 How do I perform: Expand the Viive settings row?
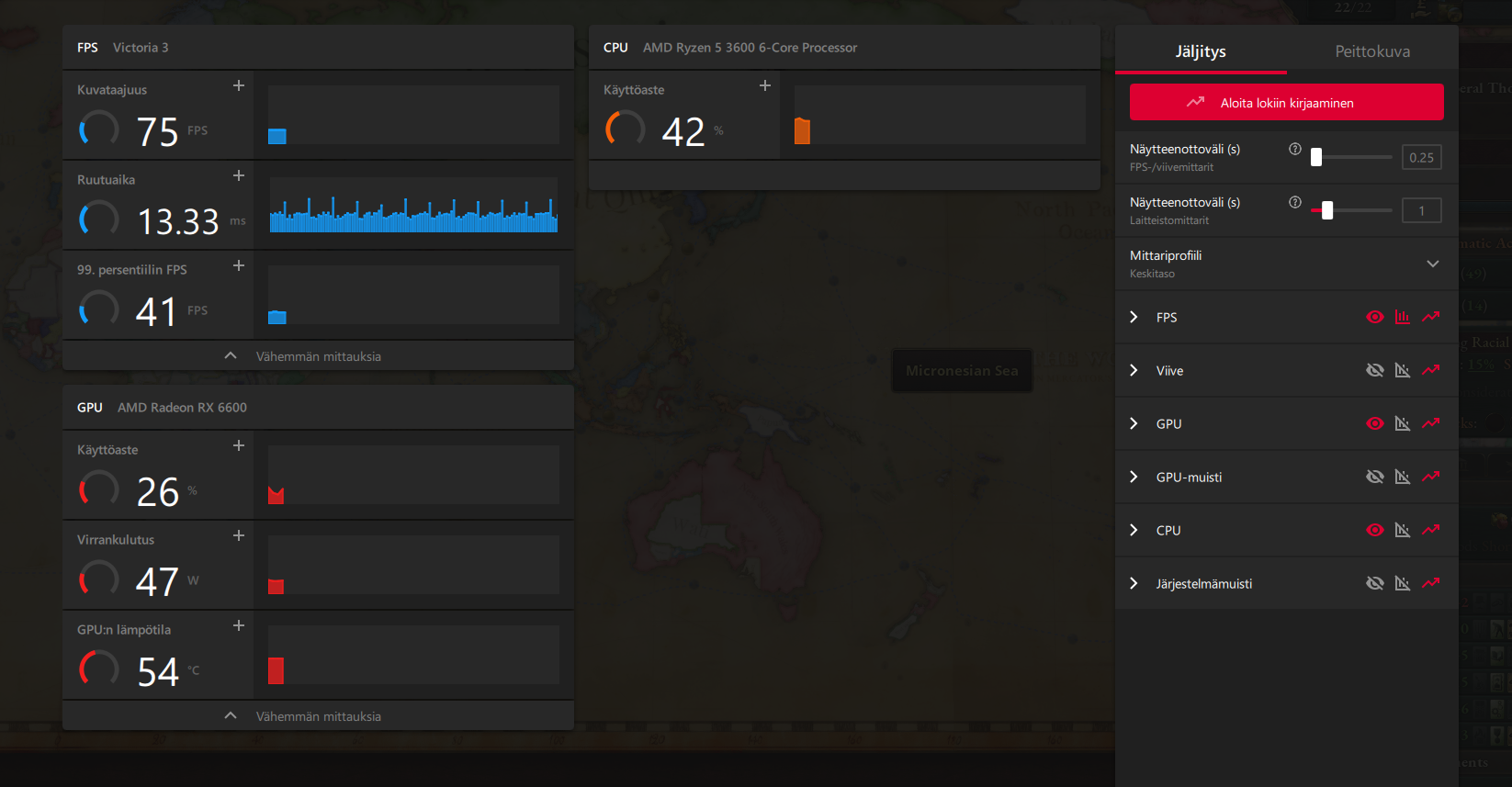(1134, 370)
